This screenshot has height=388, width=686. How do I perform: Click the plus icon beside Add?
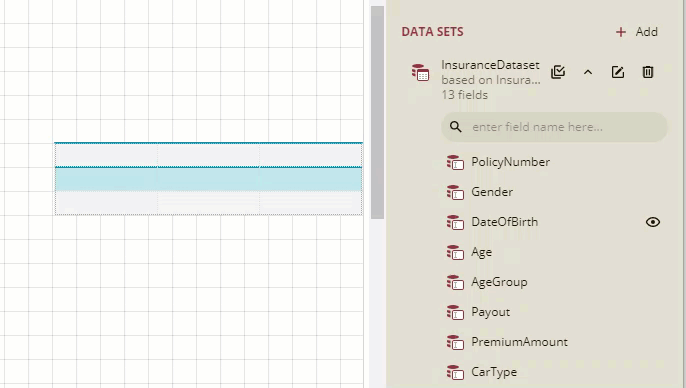pos(620,32)
